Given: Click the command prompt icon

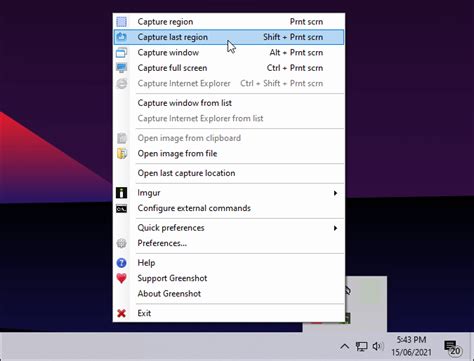Looking at the screenshot, I should pyautogui.click(x=121, y=209).
